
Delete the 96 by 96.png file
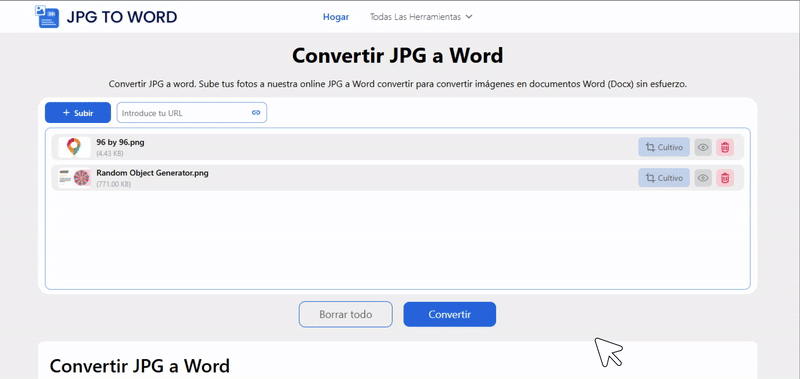725,147
